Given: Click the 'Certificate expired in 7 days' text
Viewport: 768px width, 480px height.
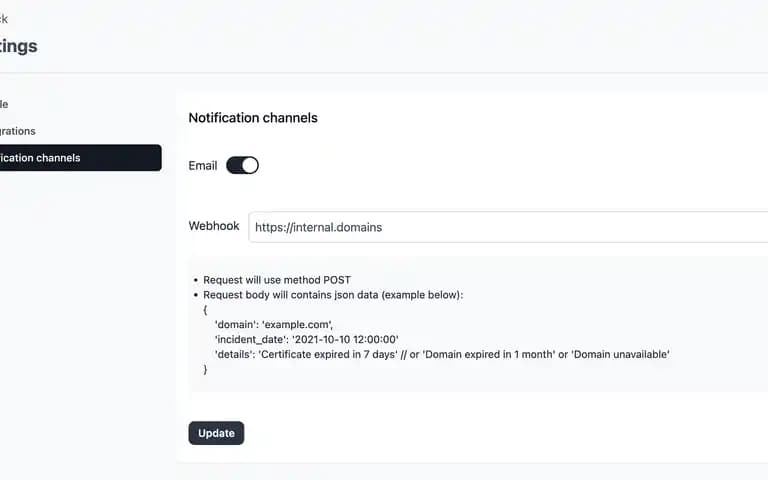Looking at the screenshot, I should (328, 354).
